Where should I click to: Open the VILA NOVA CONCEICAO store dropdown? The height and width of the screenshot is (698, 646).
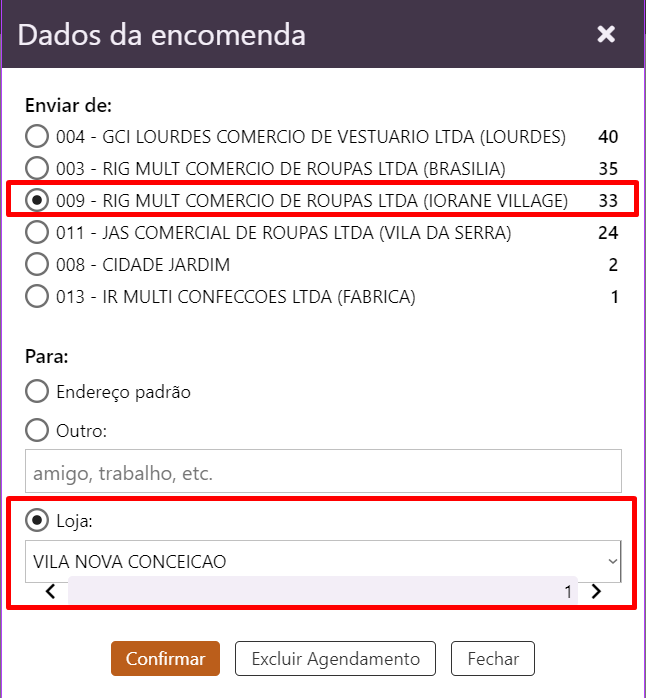(x=310, y=561)
